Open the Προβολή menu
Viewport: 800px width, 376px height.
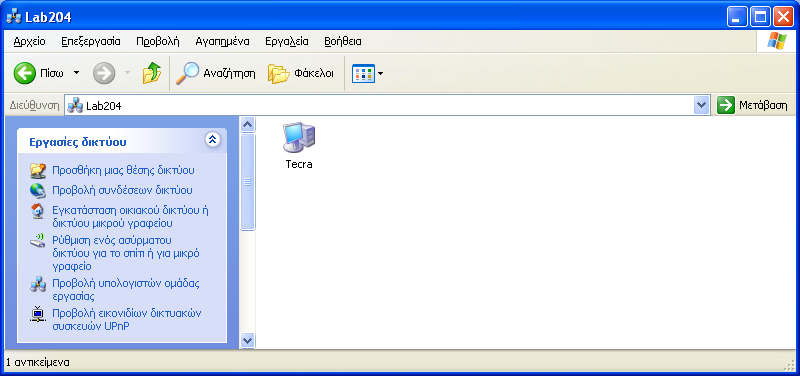pyautogui.click(x=158, y=42)
